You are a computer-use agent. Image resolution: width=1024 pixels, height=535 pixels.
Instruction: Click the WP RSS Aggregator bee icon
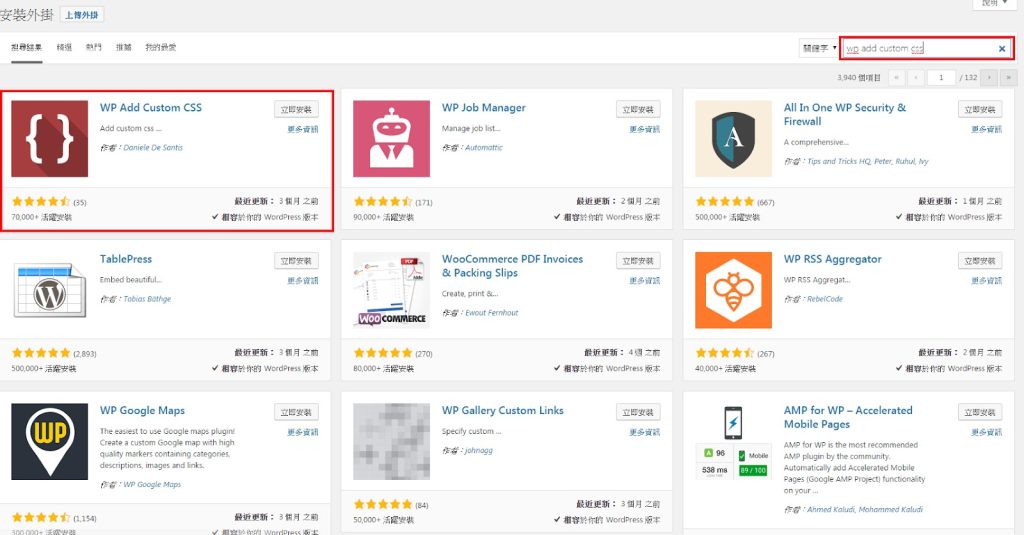[x=733, y=290]
